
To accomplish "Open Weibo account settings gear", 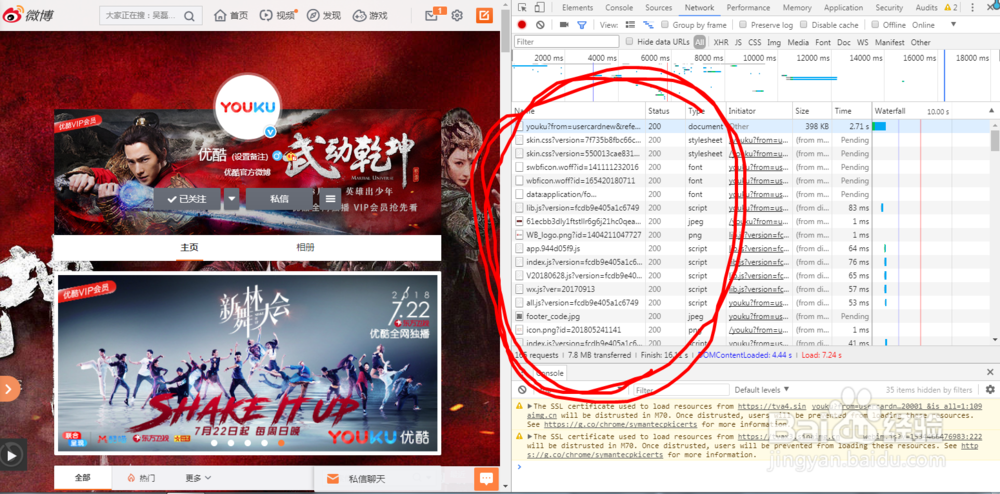I will [457, 15].
